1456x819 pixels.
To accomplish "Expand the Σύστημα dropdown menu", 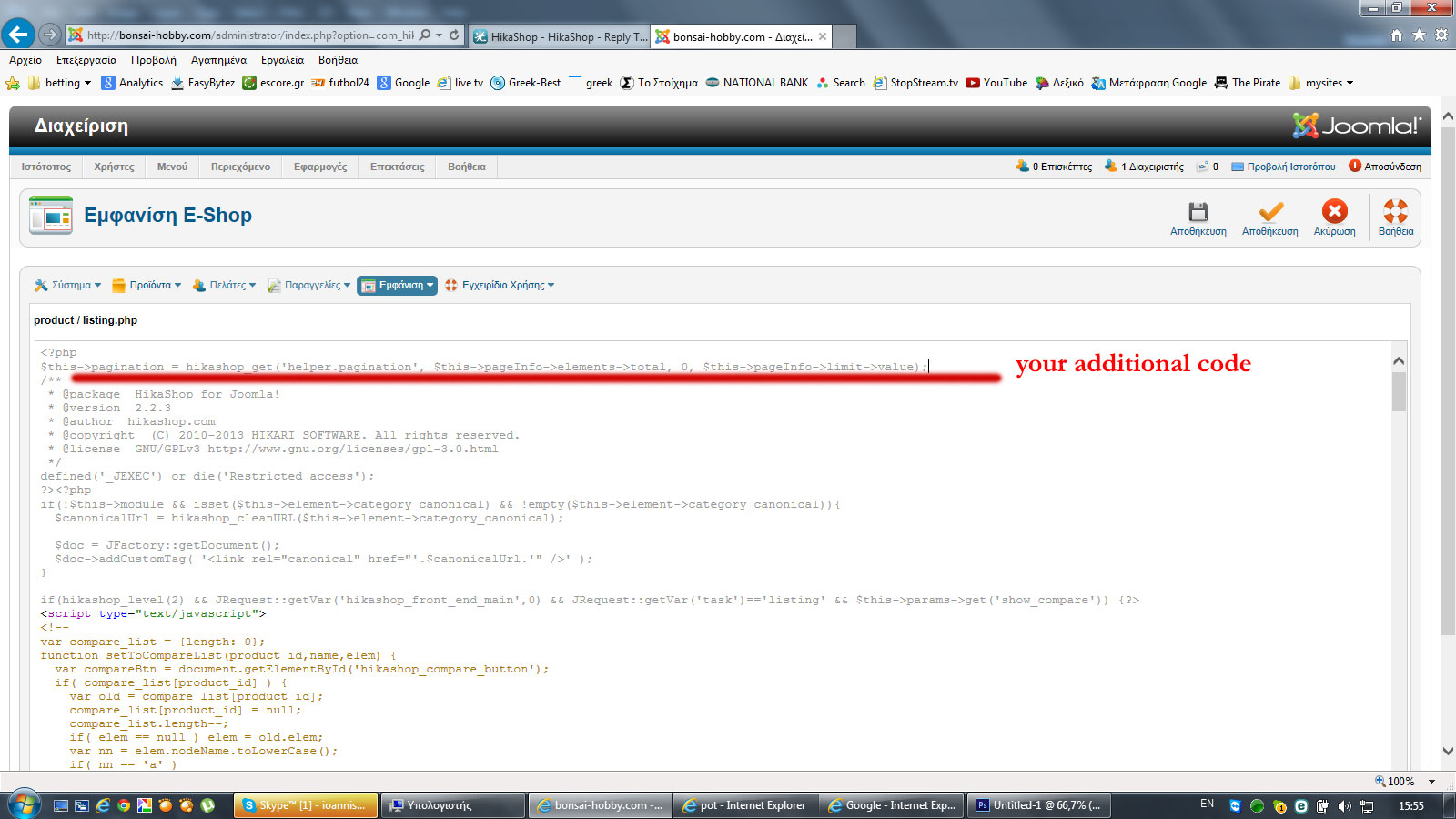I will click(x=67, y=286).
